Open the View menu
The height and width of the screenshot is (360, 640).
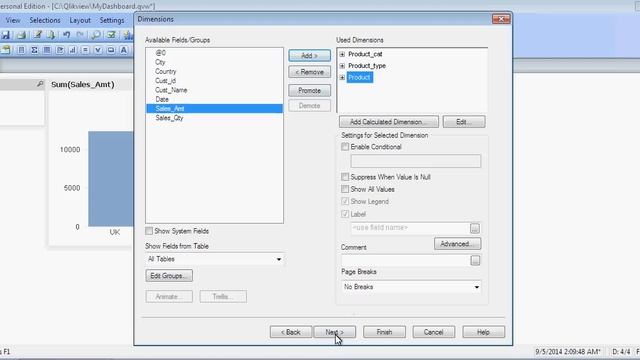[x=13, y=20]
